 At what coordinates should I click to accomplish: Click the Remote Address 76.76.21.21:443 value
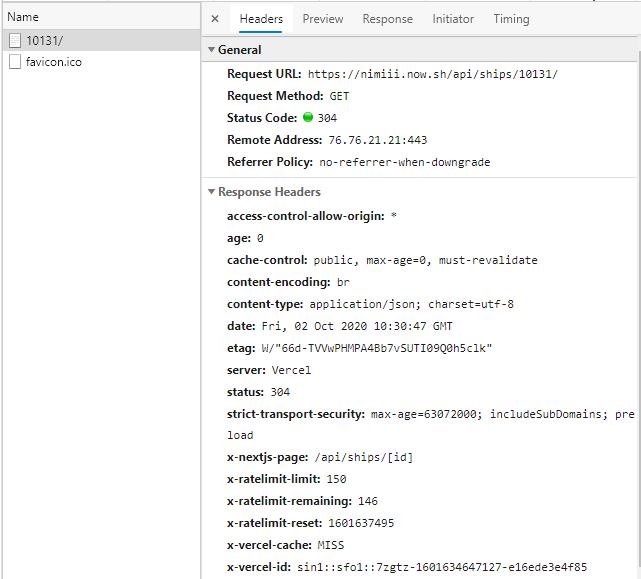coord(378,140)
